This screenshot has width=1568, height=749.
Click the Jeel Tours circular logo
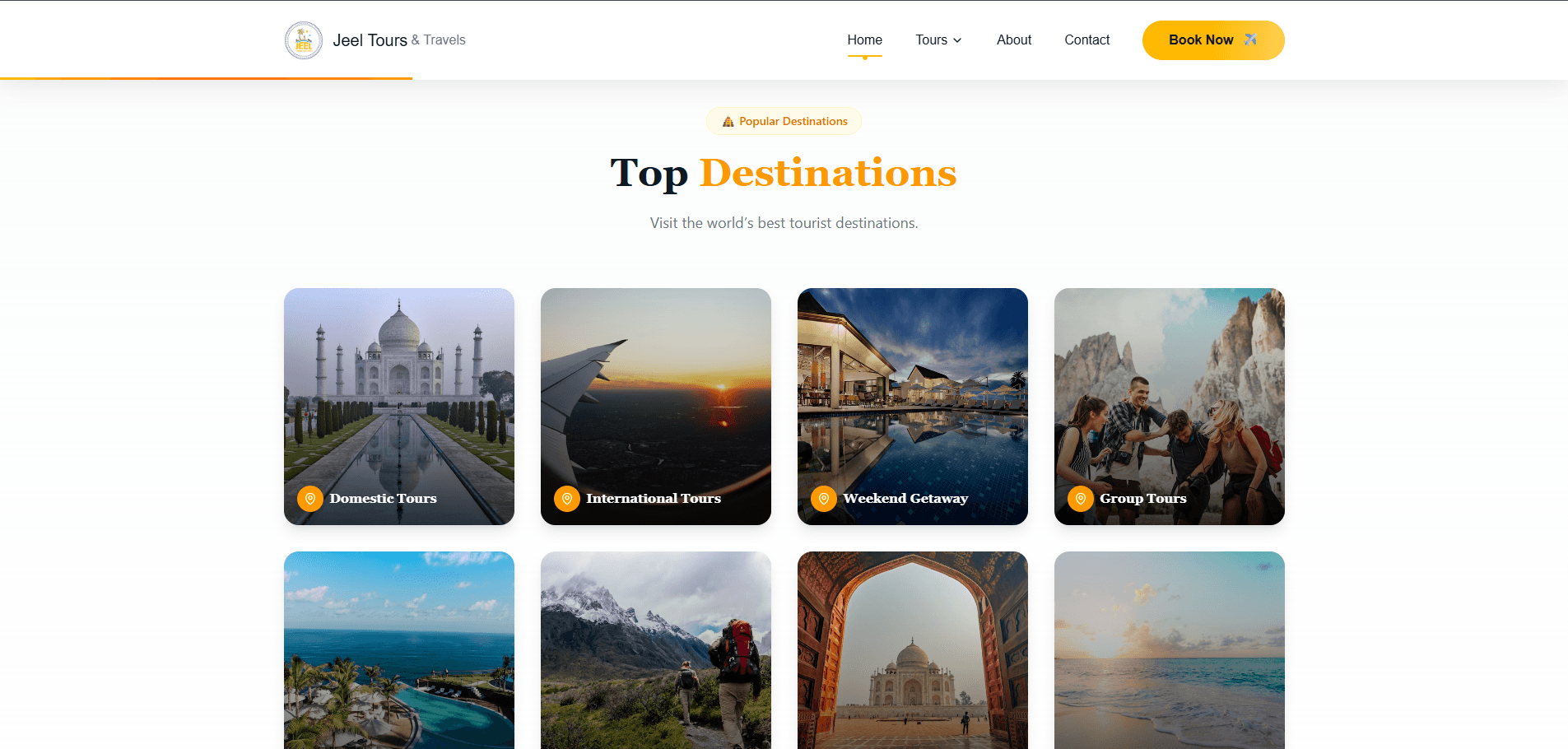(303, 40)
